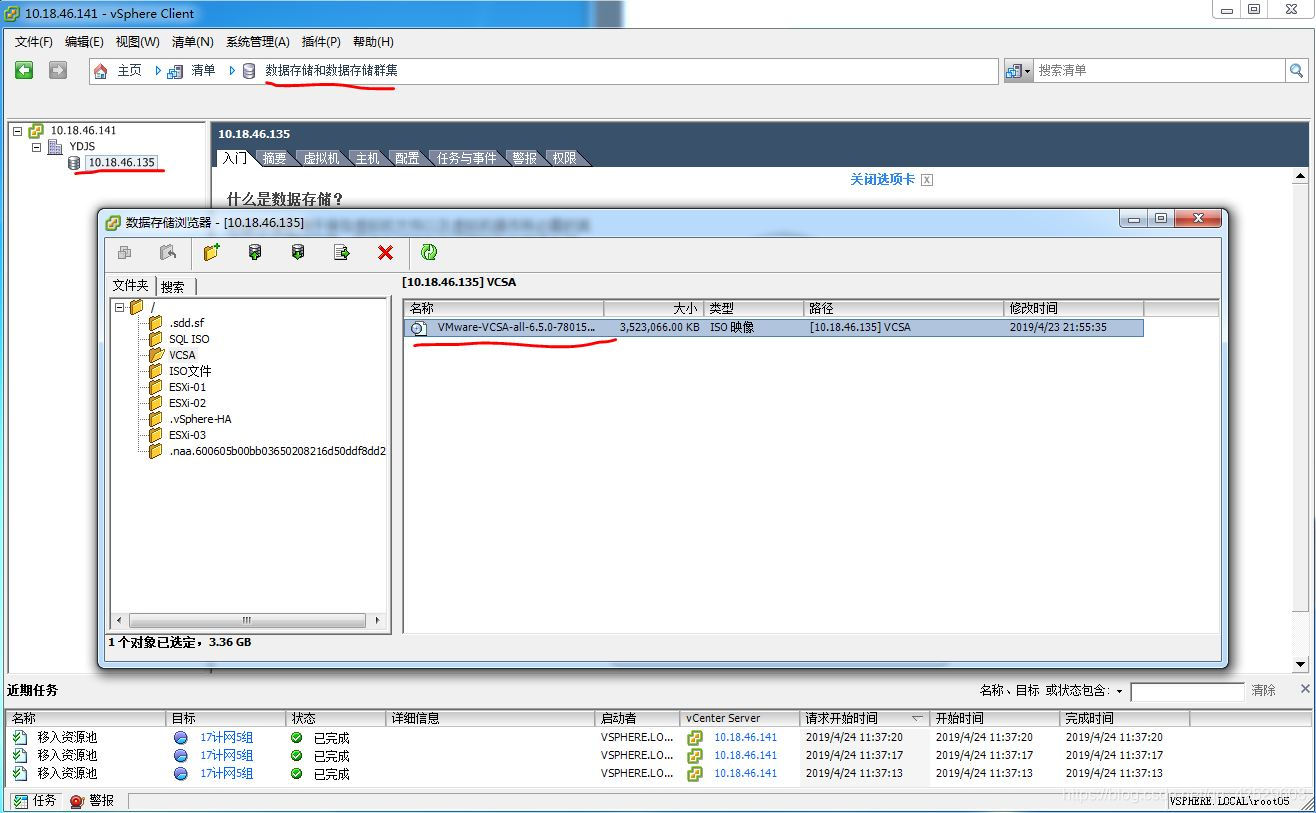Click the task icon of first recent task row
The width and height of the screenshot is (1316, 813).
pyautogui.click(x=20, y=737)
